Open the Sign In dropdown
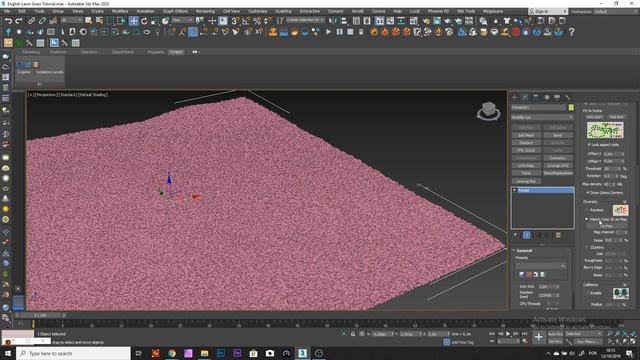 548,11
